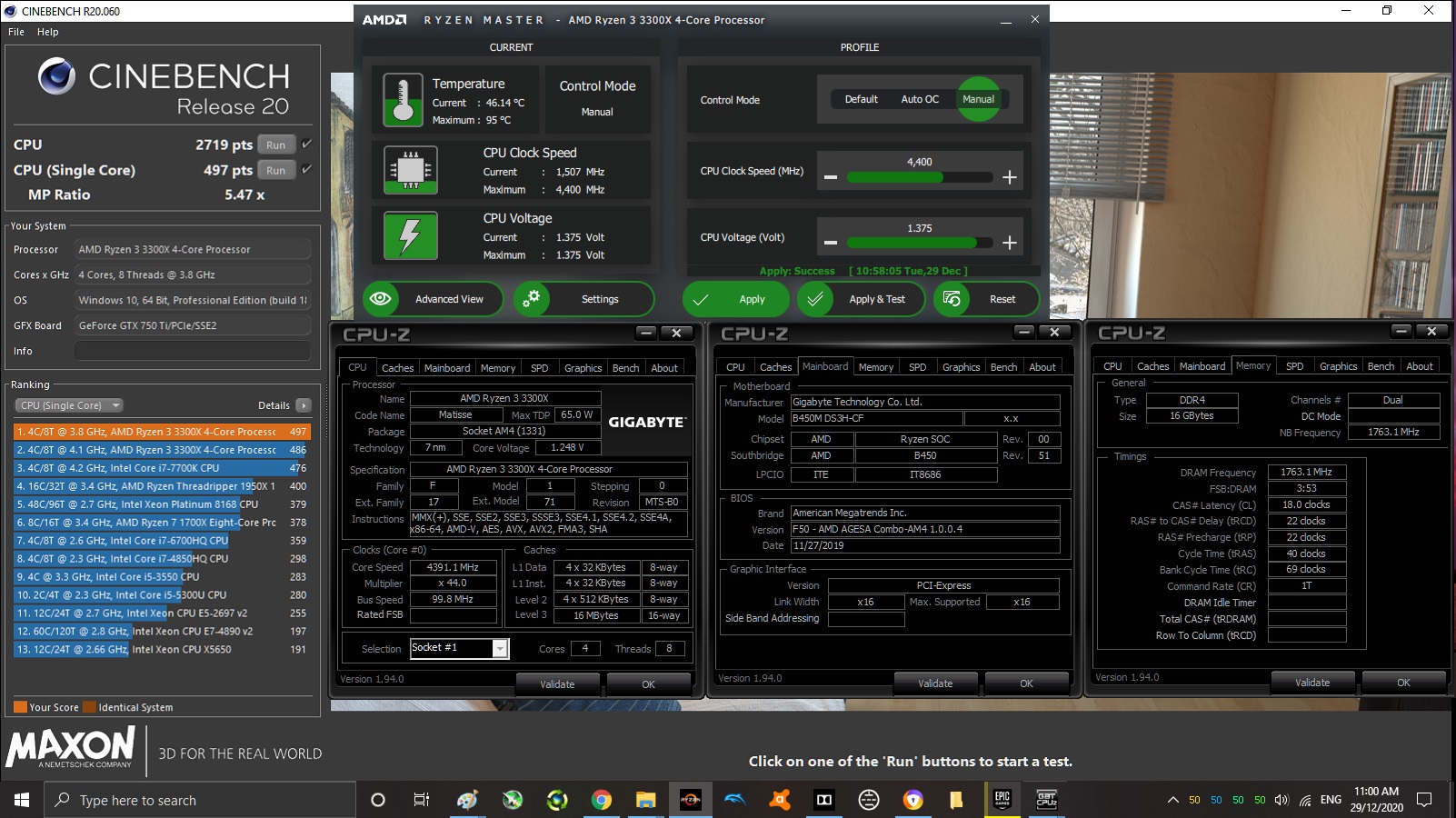Open the Cinebench Help menu
Screen dimensions: 1456x818
pos(47,32)
